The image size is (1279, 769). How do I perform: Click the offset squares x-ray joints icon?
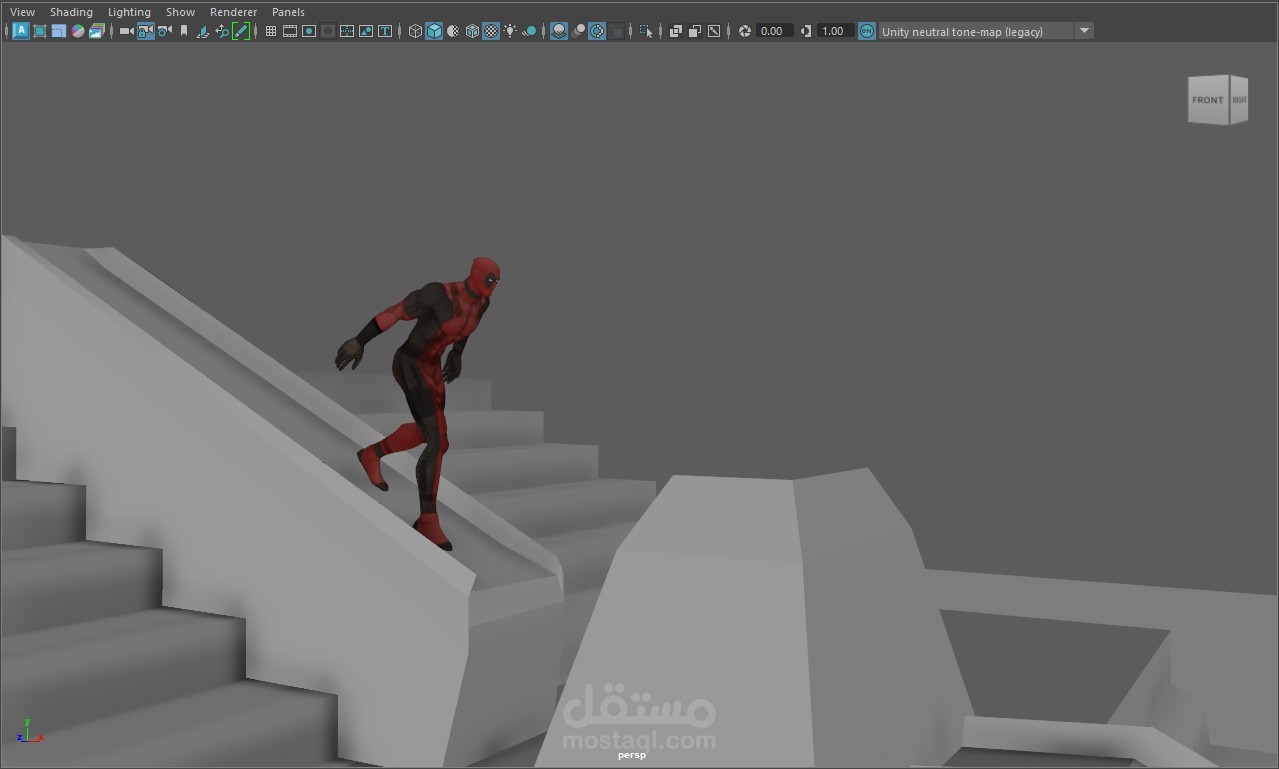click(x=695, y=31)
